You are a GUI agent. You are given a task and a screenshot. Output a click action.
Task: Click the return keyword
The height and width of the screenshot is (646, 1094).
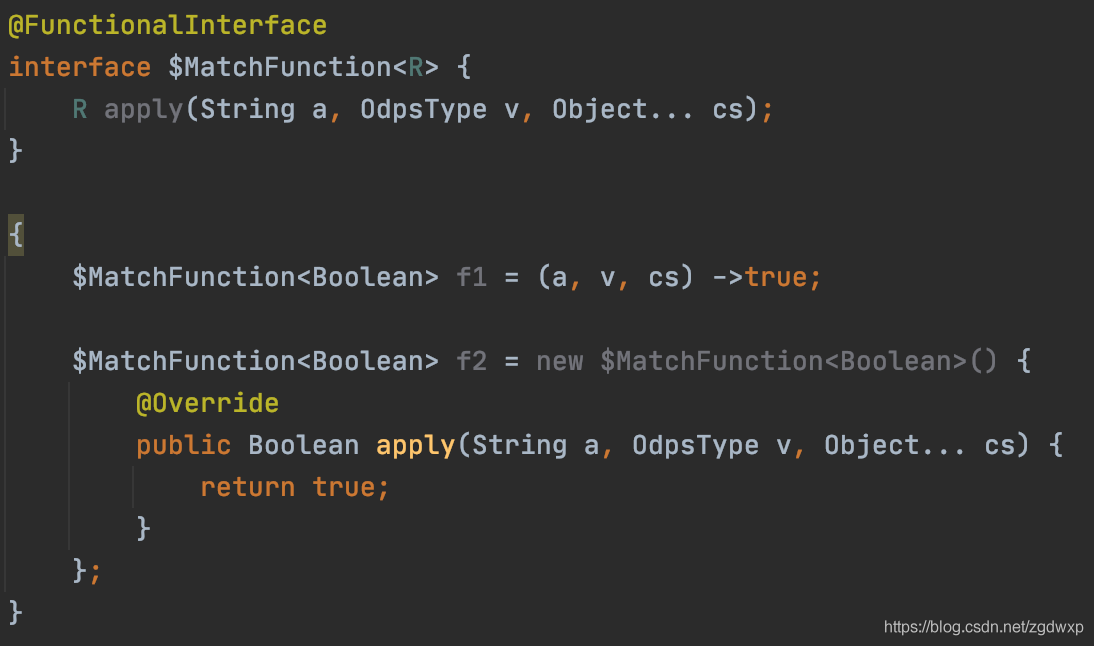(x=248, y=487)
